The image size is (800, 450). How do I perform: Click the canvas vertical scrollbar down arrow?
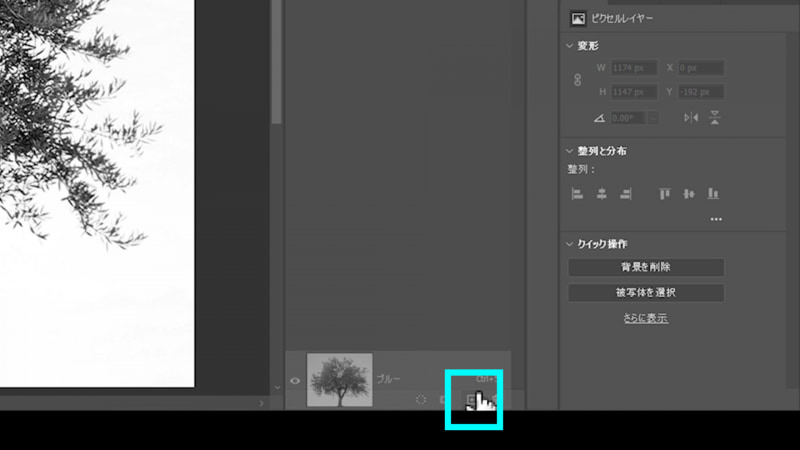(278, 388)
